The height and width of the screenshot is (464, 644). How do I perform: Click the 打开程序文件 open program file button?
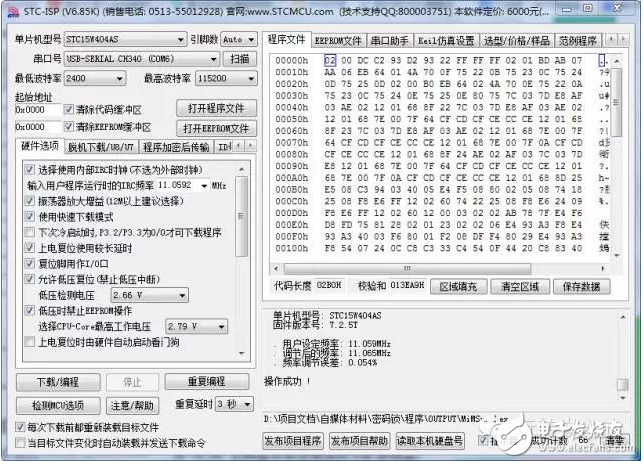[x=213, y=108]
